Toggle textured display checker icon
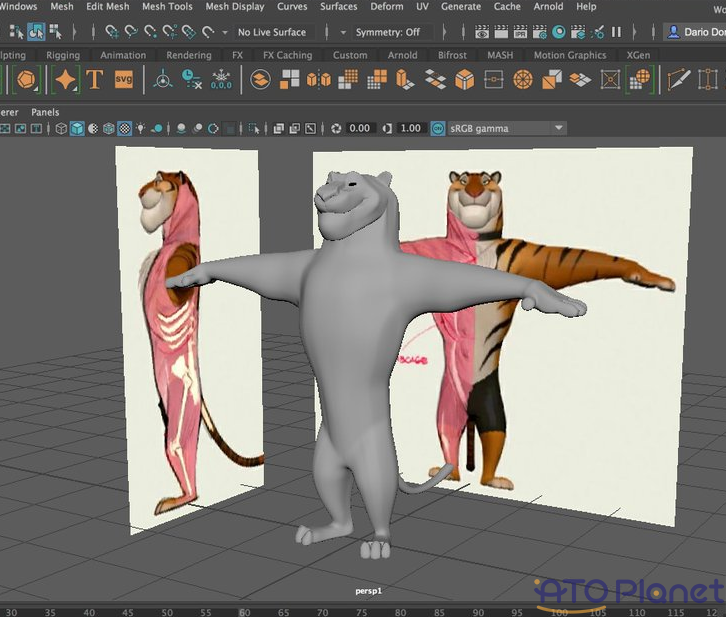 pos(125,128)
